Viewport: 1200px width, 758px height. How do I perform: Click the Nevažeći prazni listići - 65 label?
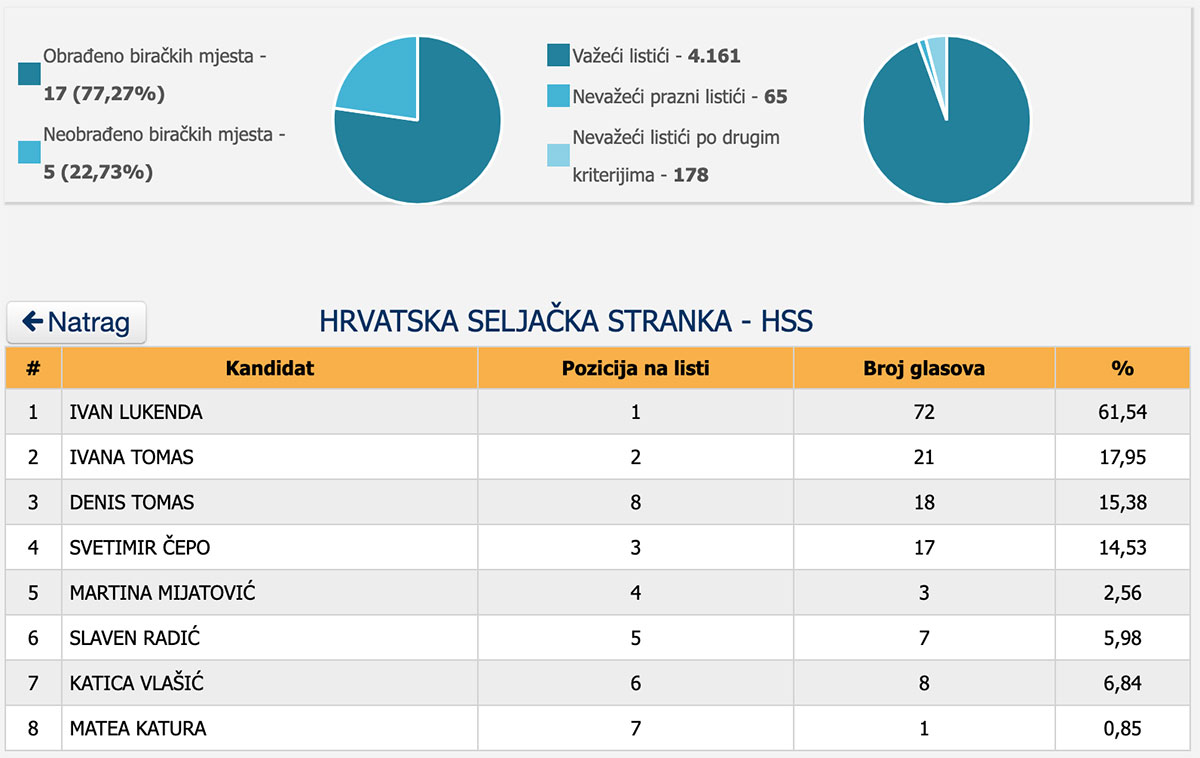pos(680,97)
